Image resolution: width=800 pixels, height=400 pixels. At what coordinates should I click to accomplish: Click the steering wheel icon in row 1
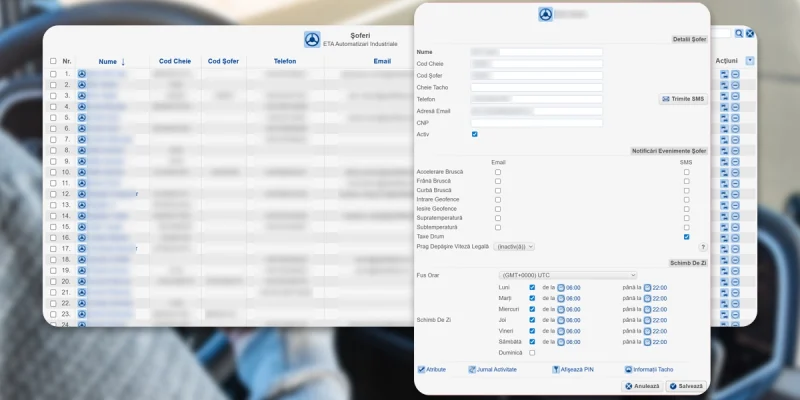(82, 74)
